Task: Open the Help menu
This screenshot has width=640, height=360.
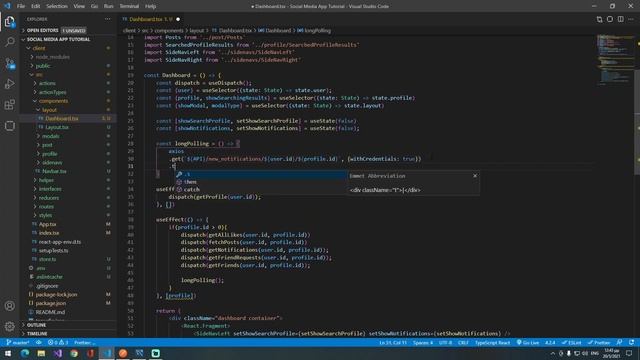Action: click(151, 6)
